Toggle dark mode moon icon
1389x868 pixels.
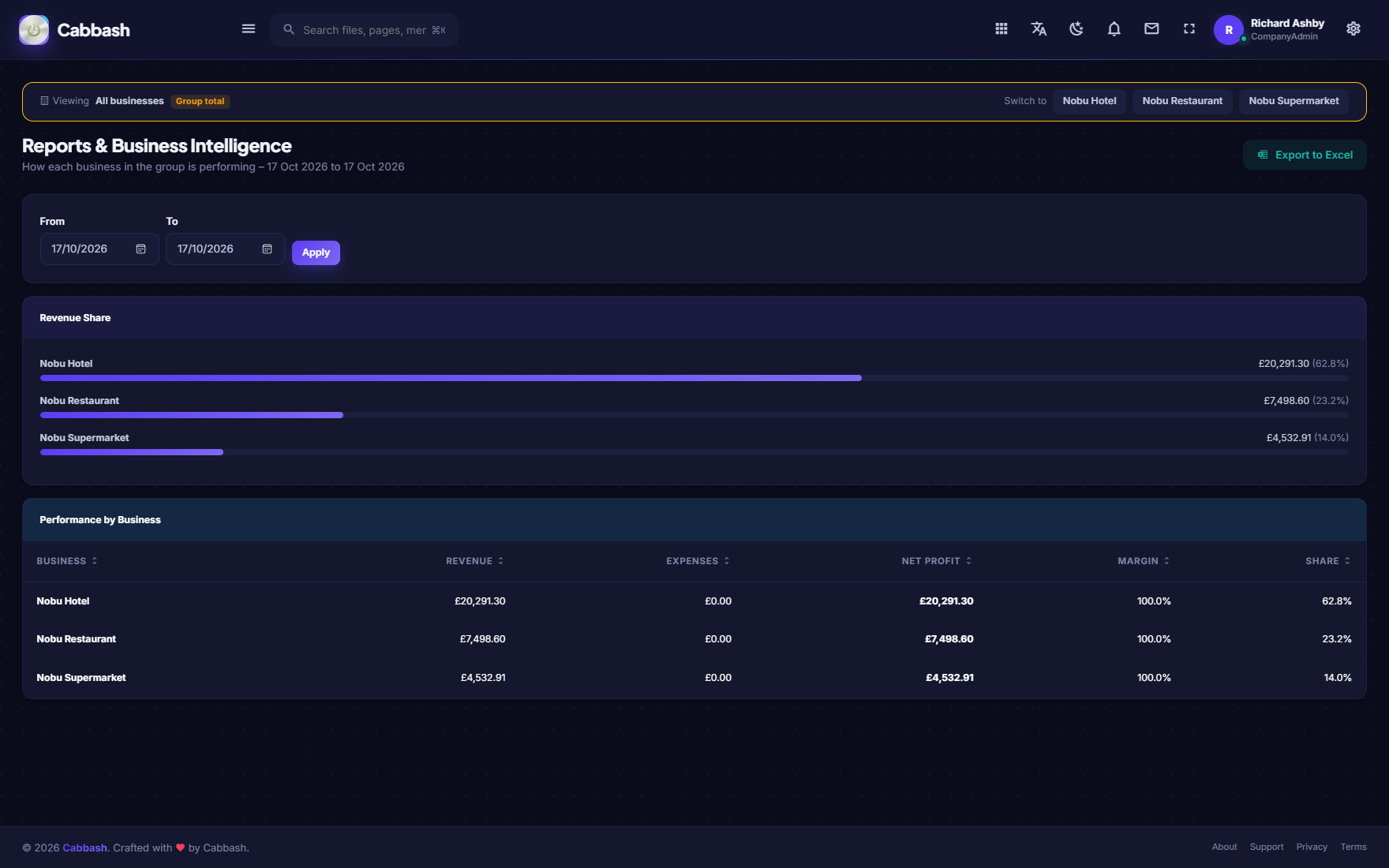pos(1076,29)
